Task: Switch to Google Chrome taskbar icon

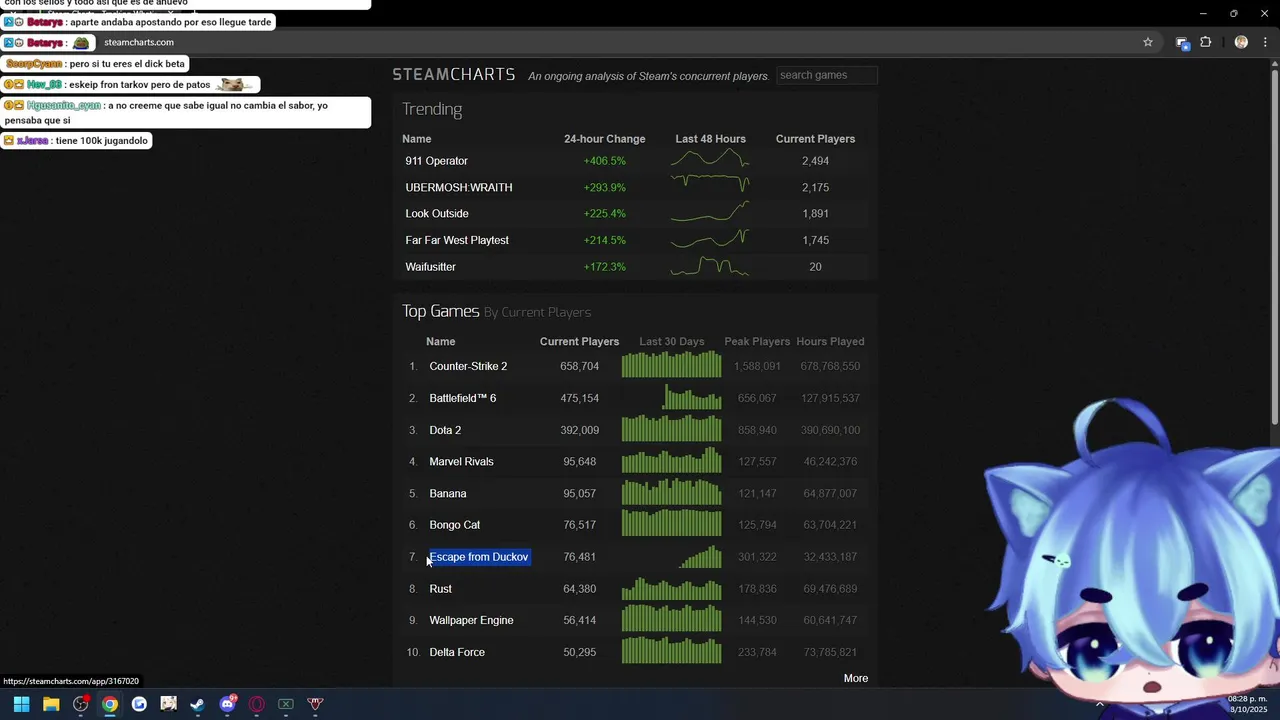Action: tap(110, 704)
